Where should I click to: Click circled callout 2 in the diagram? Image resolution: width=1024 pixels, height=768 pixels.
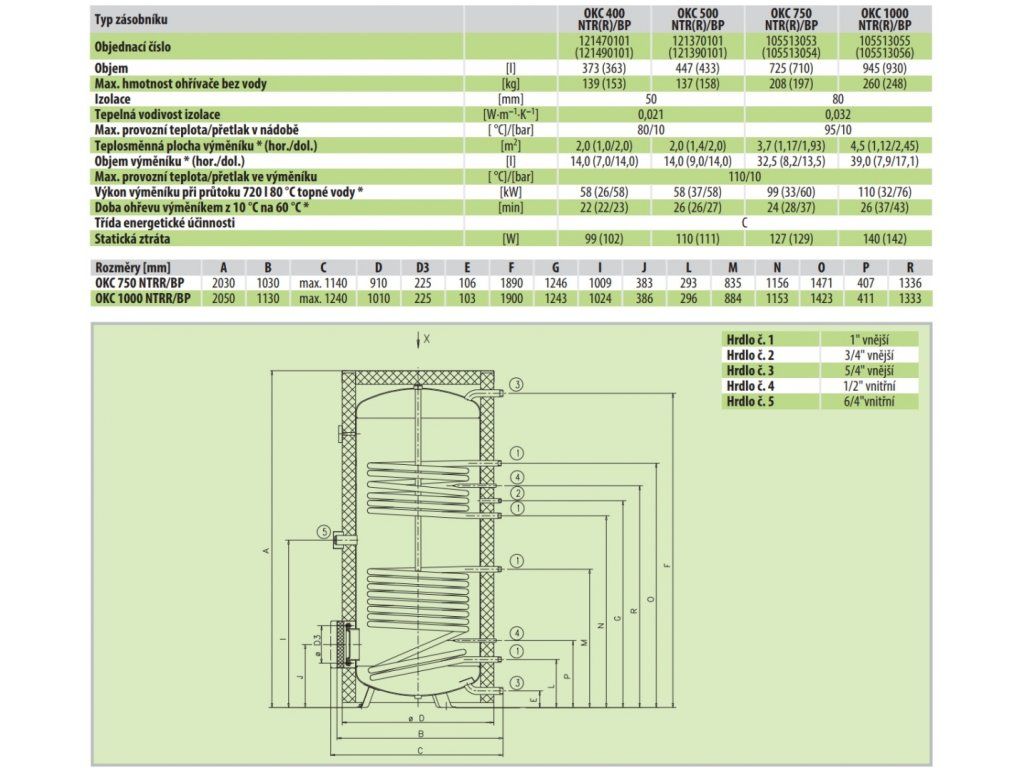click(x=517, y=493)
